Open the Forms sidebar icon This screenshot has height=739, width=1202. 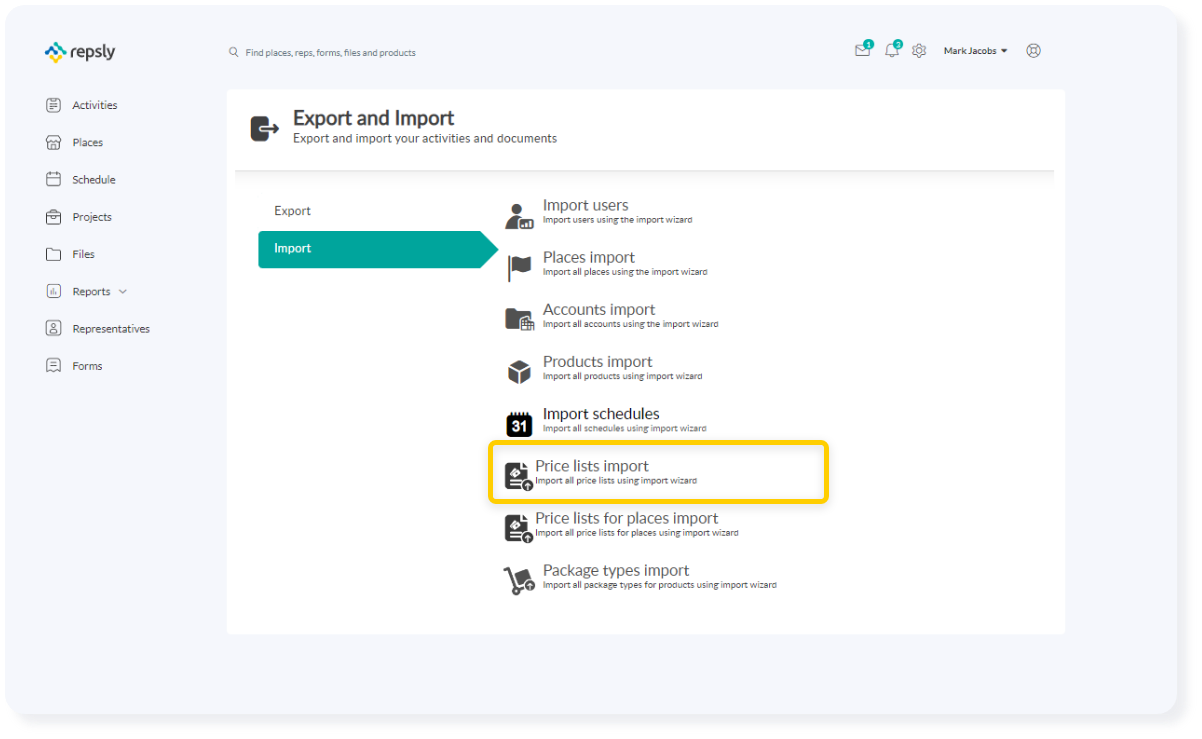(x=54, y=366)
